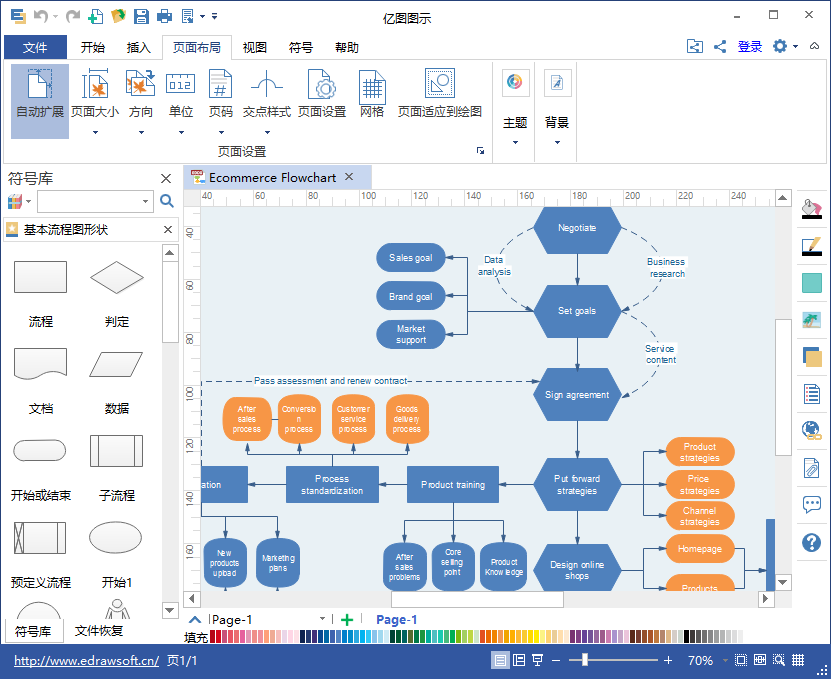Print using the printer icon
831x679 pixels.
click(x=164, y=16)
